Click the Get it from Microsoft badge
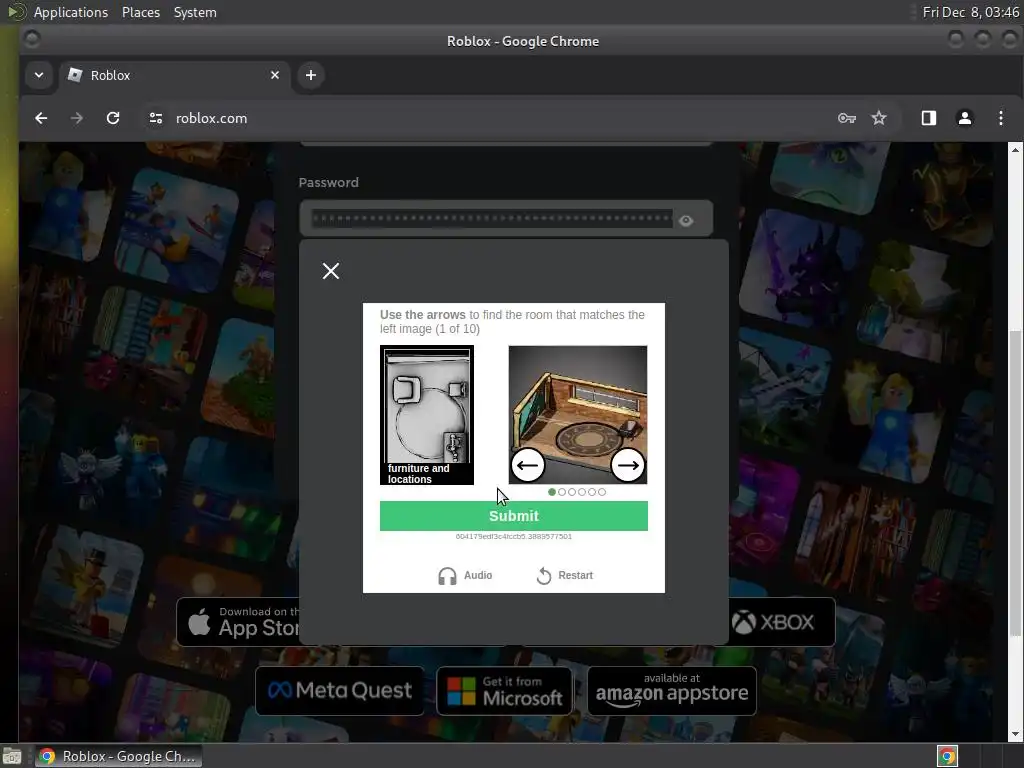 click(504, 691)
